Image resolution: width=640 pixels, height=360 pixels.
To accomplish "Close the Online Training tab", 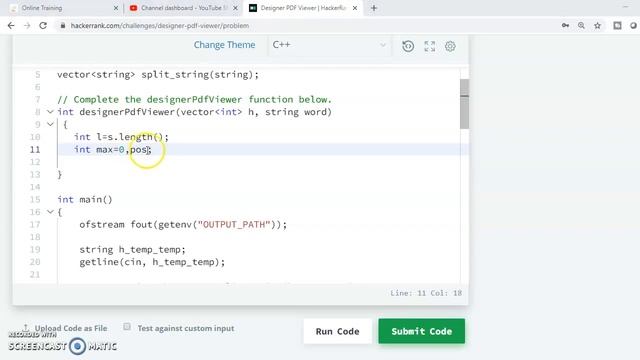I will (x=116, y=8).
